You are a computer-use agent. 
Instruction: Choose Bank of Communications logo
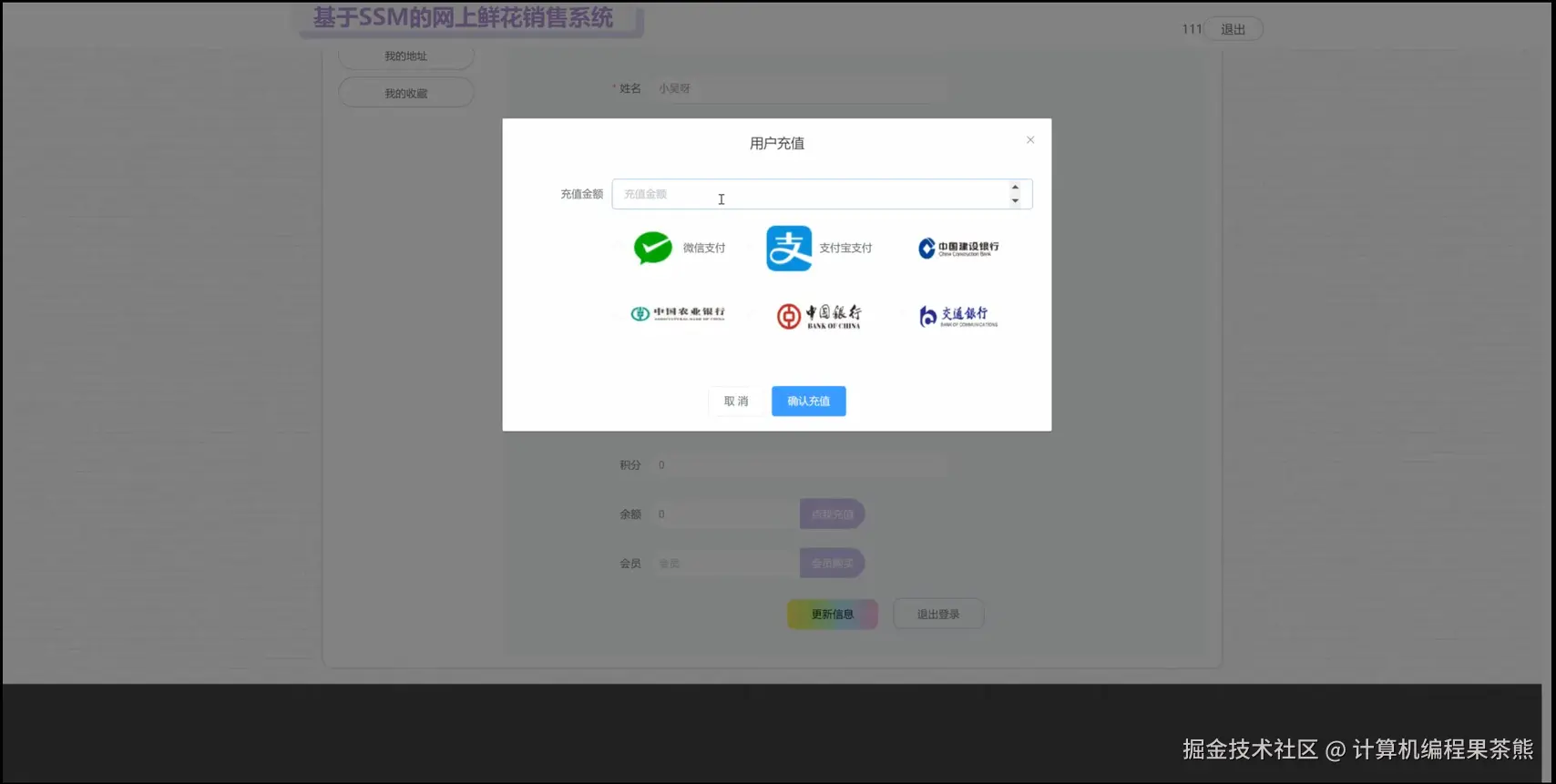(958, 316)
